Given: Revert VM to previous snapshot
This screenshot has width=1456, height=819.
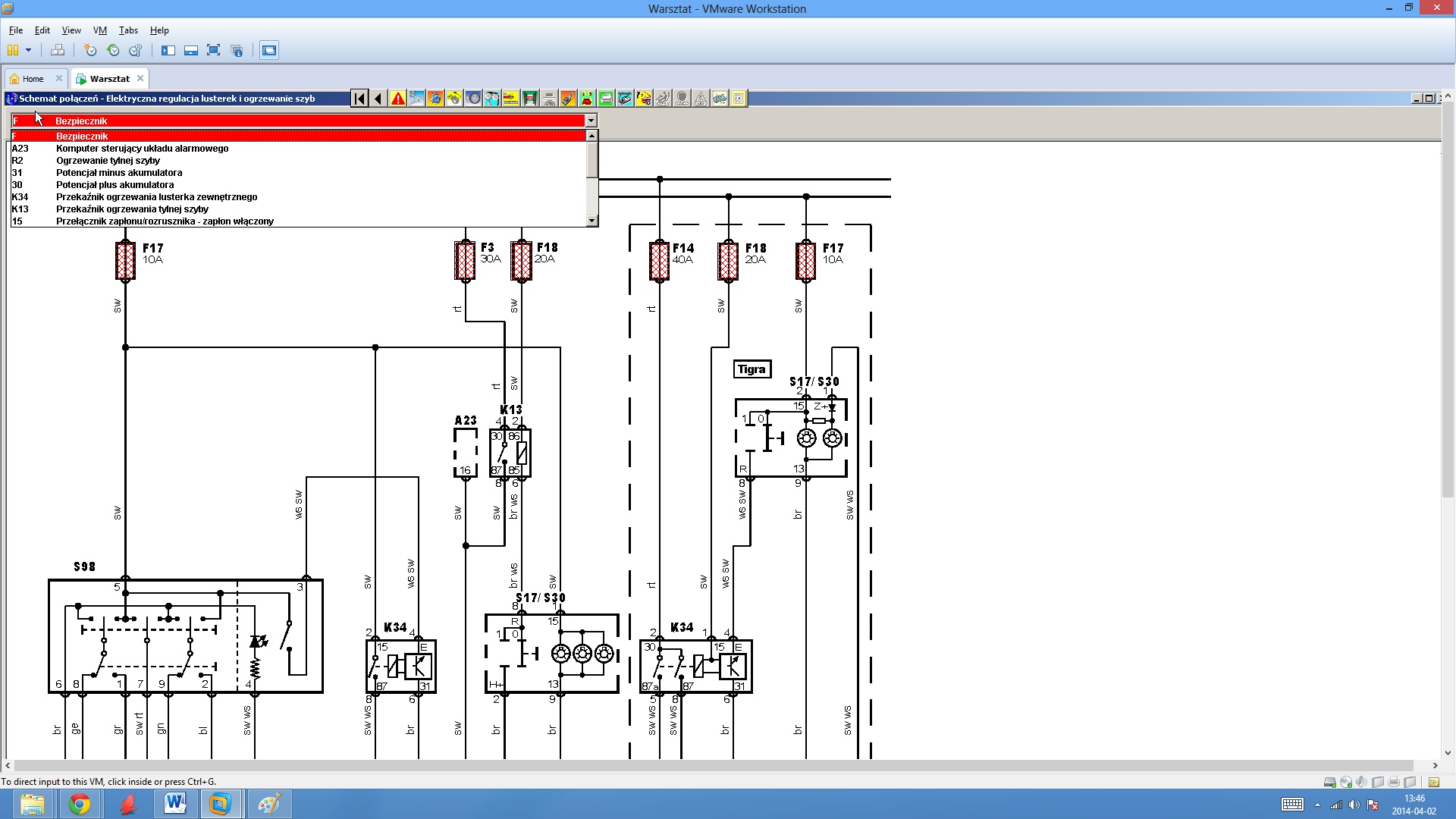Looking at the screenshot, I should point(113,51).
